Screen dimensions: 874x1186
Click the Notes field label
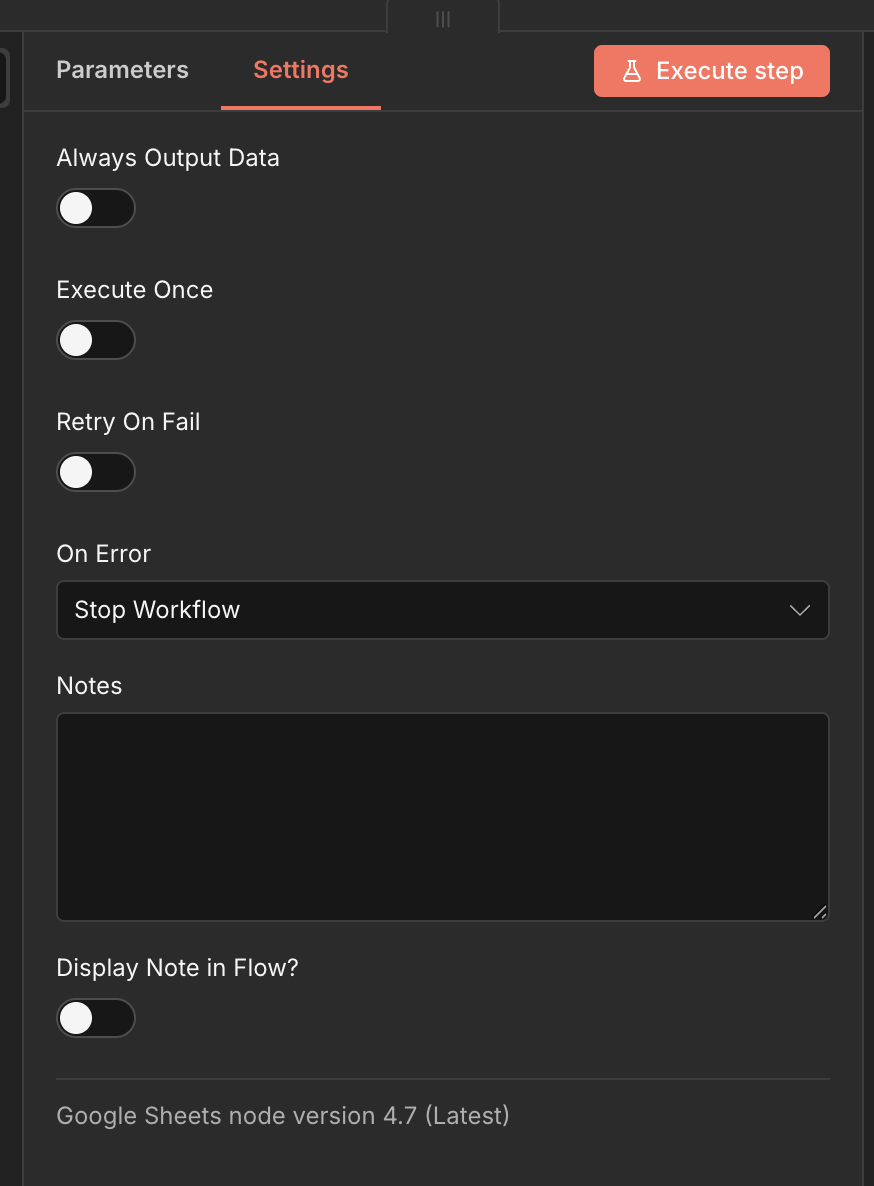89,686
